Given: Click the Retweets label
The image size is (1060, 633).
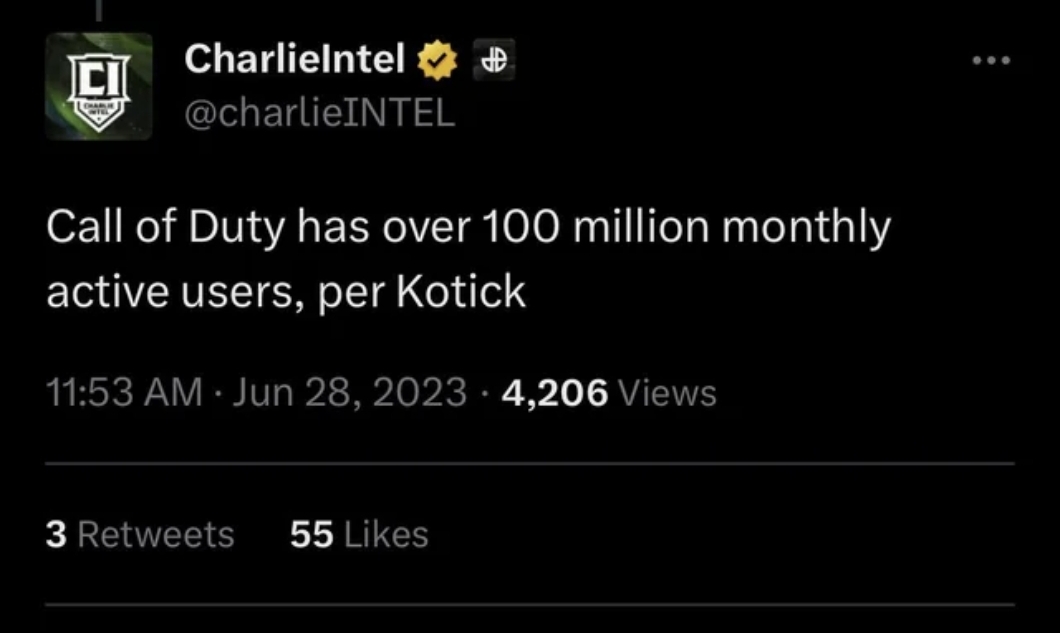Looking at the screenshot, I should click(x=155, y=534).
